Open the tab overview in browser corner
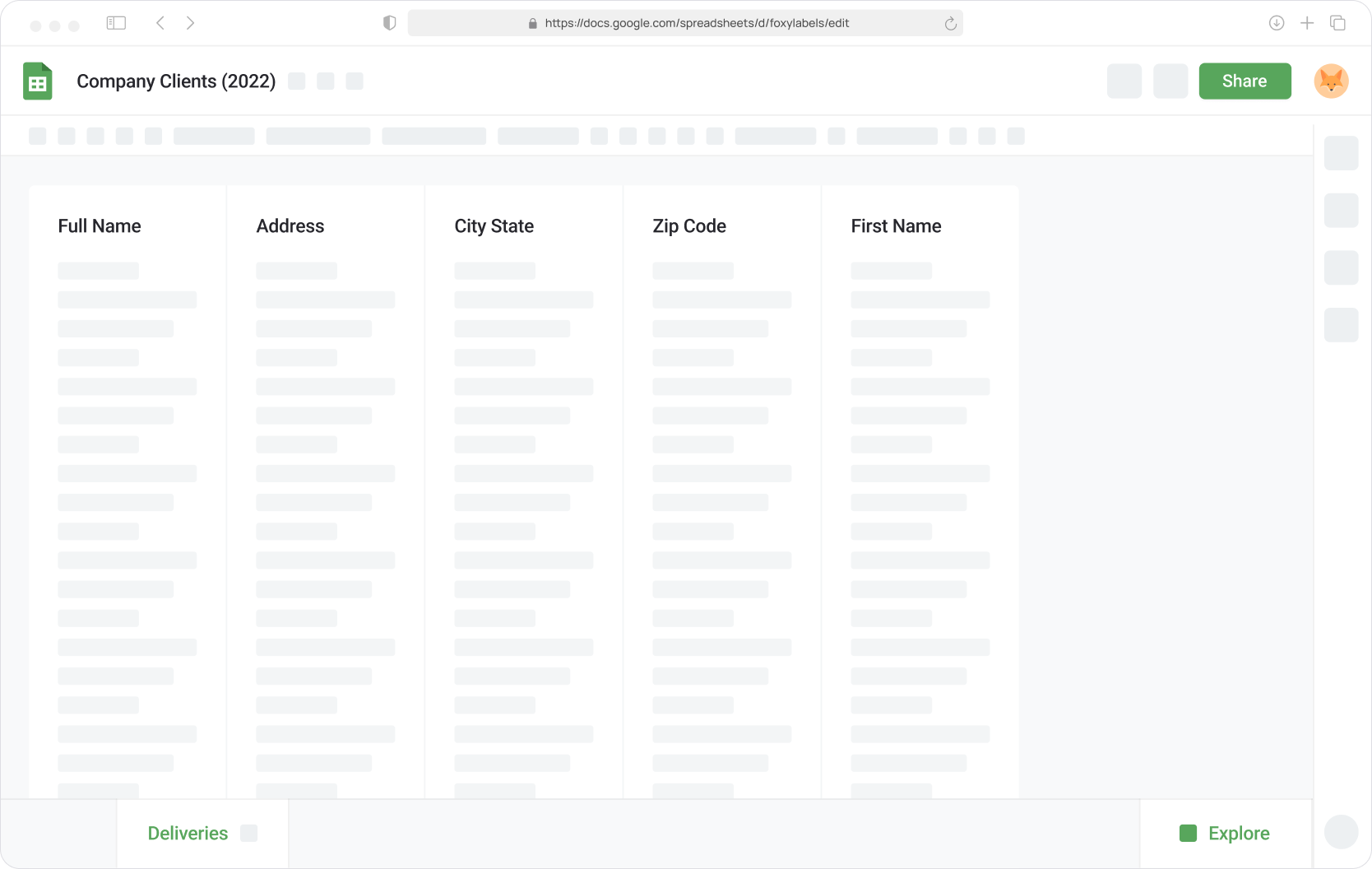Image resolution: width=1372 pixels, height=869 pixels. point(1338,23)
